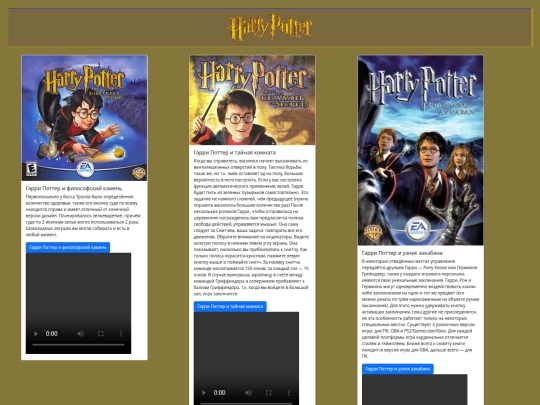540x405 pixels.
Task: Click the Гарри Поттер и философский камень button
Action: pos(68,247)
